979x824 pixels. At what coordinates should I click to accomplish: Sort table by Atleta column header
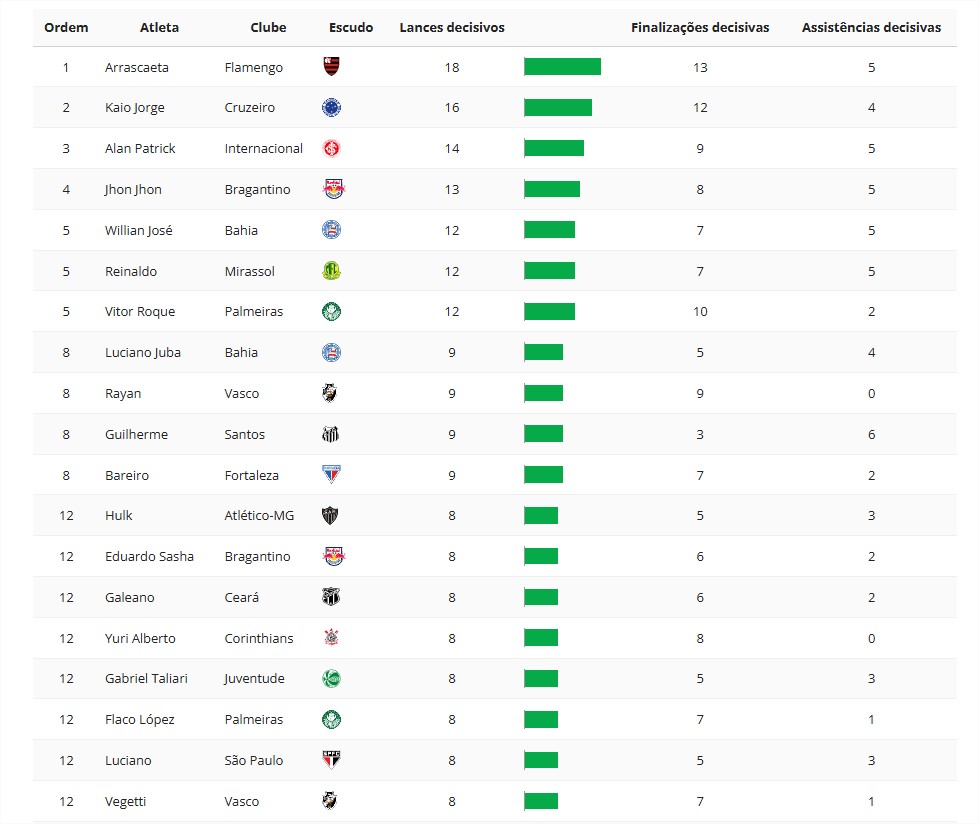click(x=159, y=28)
